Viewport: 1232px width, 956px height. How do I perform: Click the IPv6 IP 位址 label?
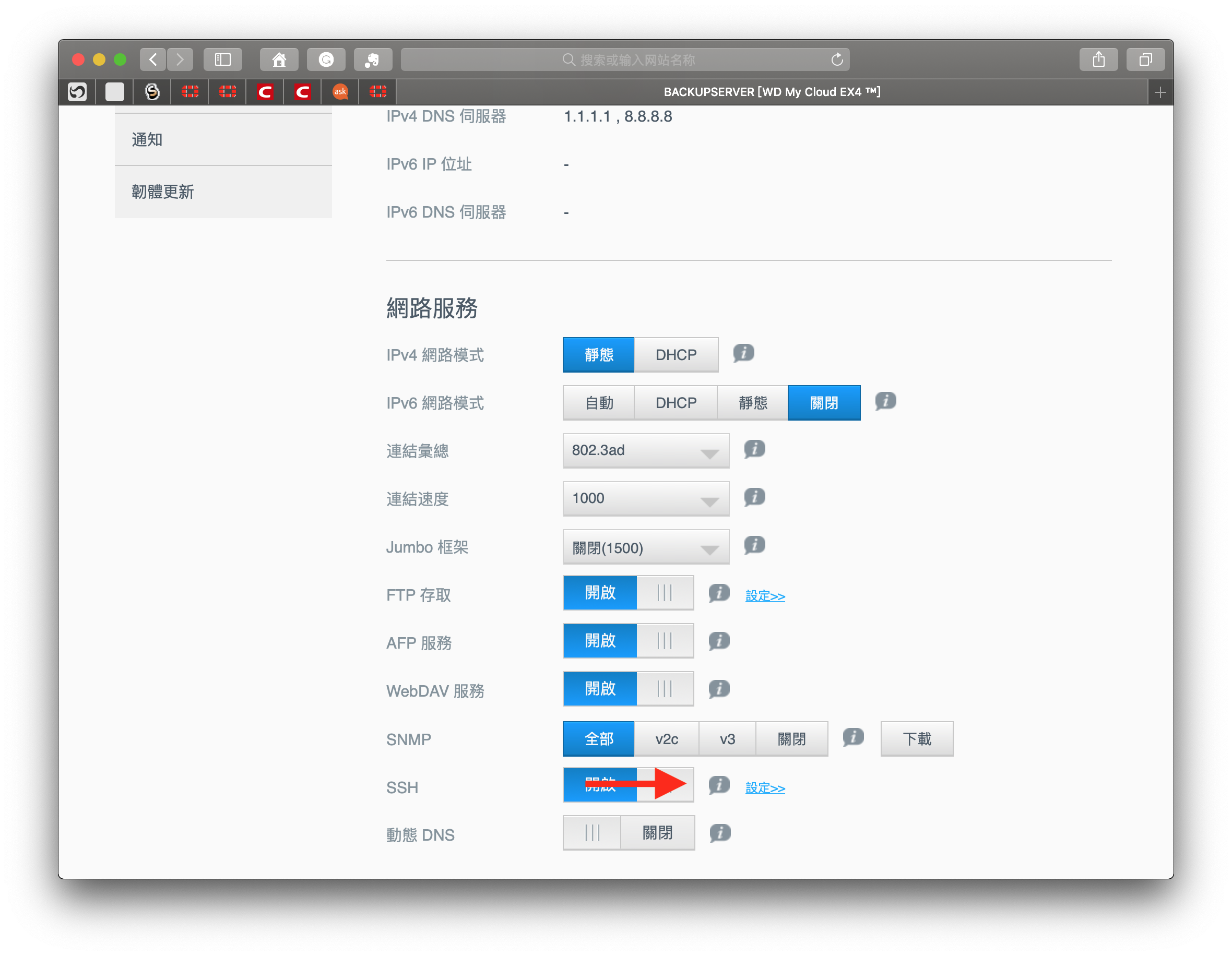click(x=429, y=165)
